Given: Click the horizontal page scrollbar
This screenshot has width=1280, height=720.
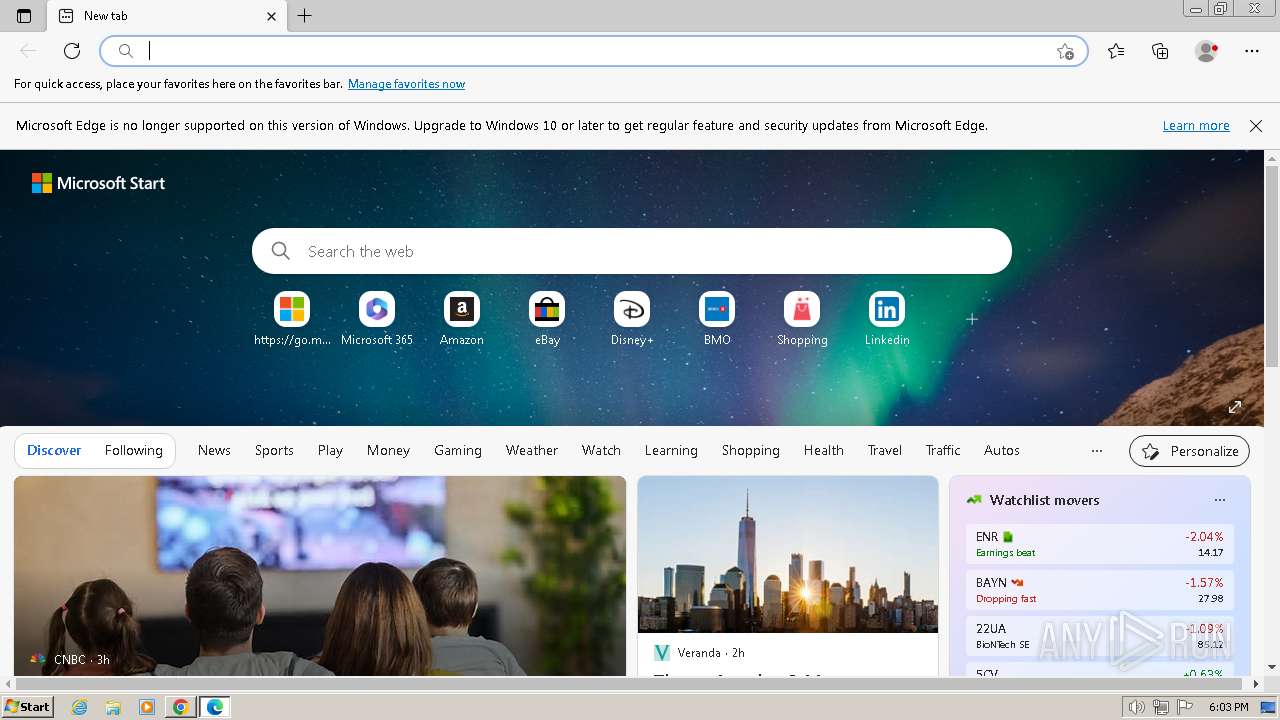Looking at the screenshot, I should [x=628, y=684].
